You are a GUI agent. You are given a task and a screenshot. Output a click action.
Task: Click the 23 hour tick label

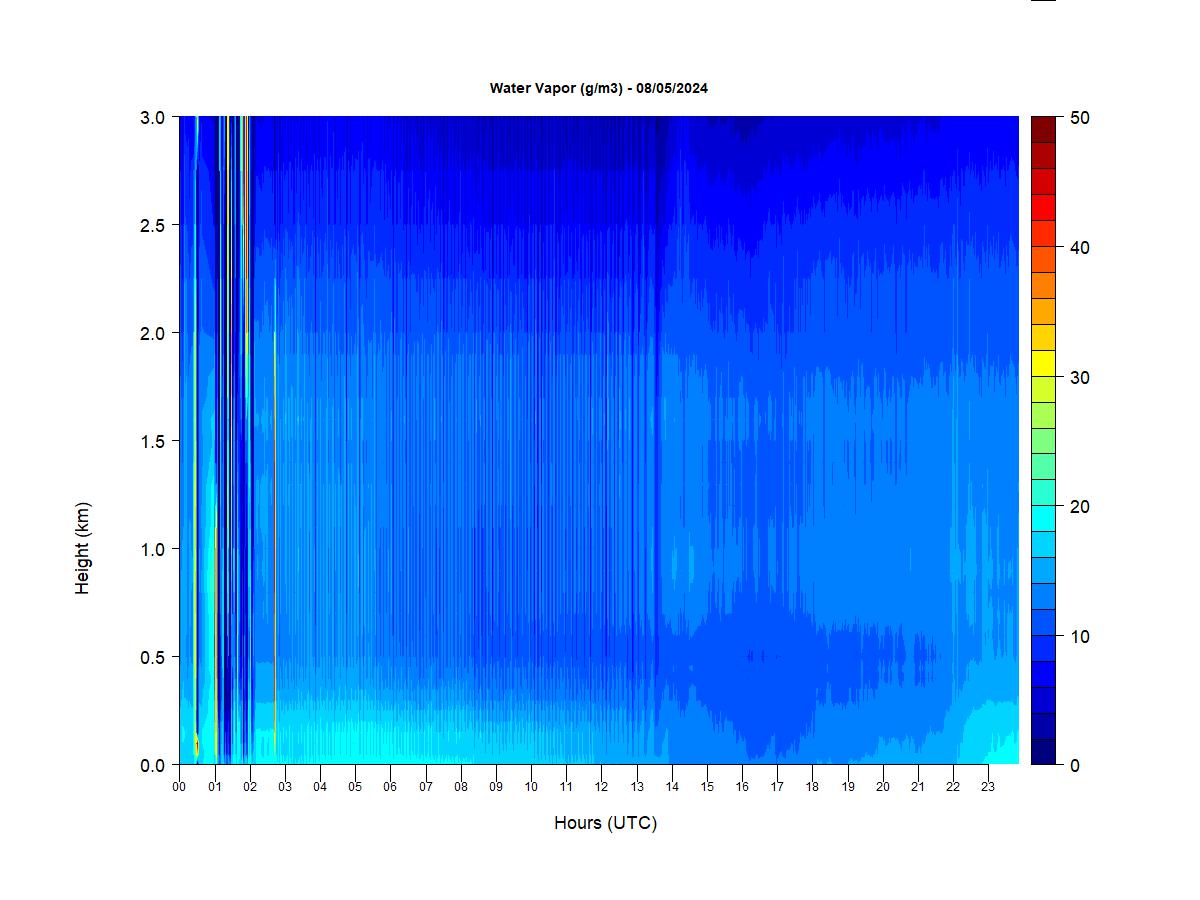[988, 786]
